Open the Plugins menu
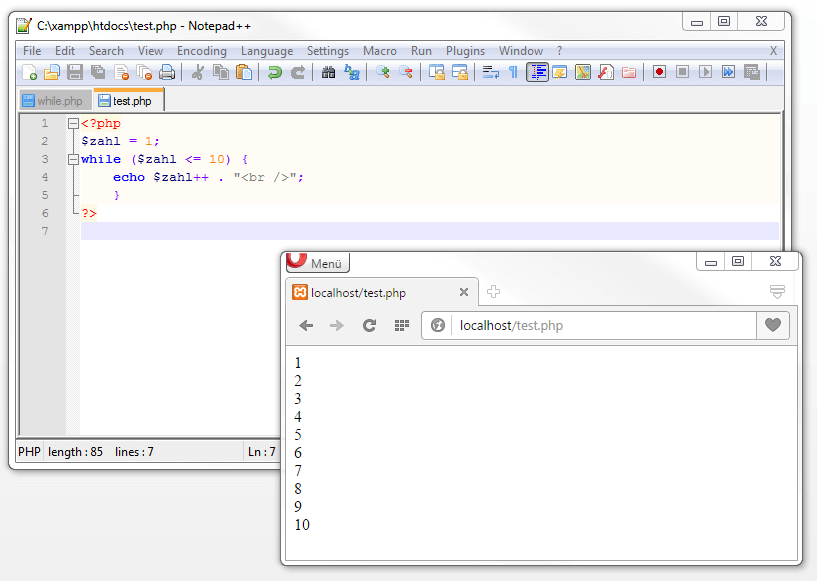This screenshot has width=817, height=581. (x=465, y=51)
